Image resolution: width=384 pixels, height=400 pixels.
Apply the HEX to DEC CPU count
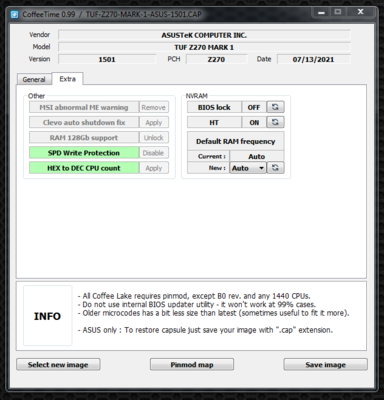pos(154,168)
